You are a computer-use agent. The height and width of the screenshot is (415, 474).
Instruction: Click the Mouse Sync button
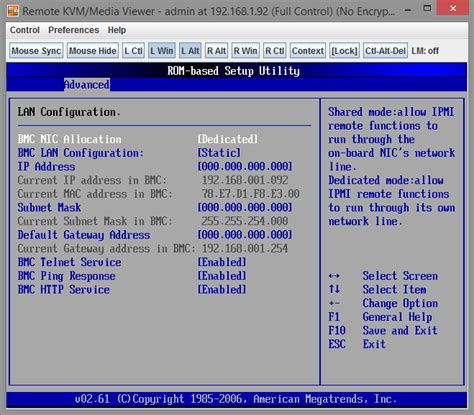click(36, 51)
